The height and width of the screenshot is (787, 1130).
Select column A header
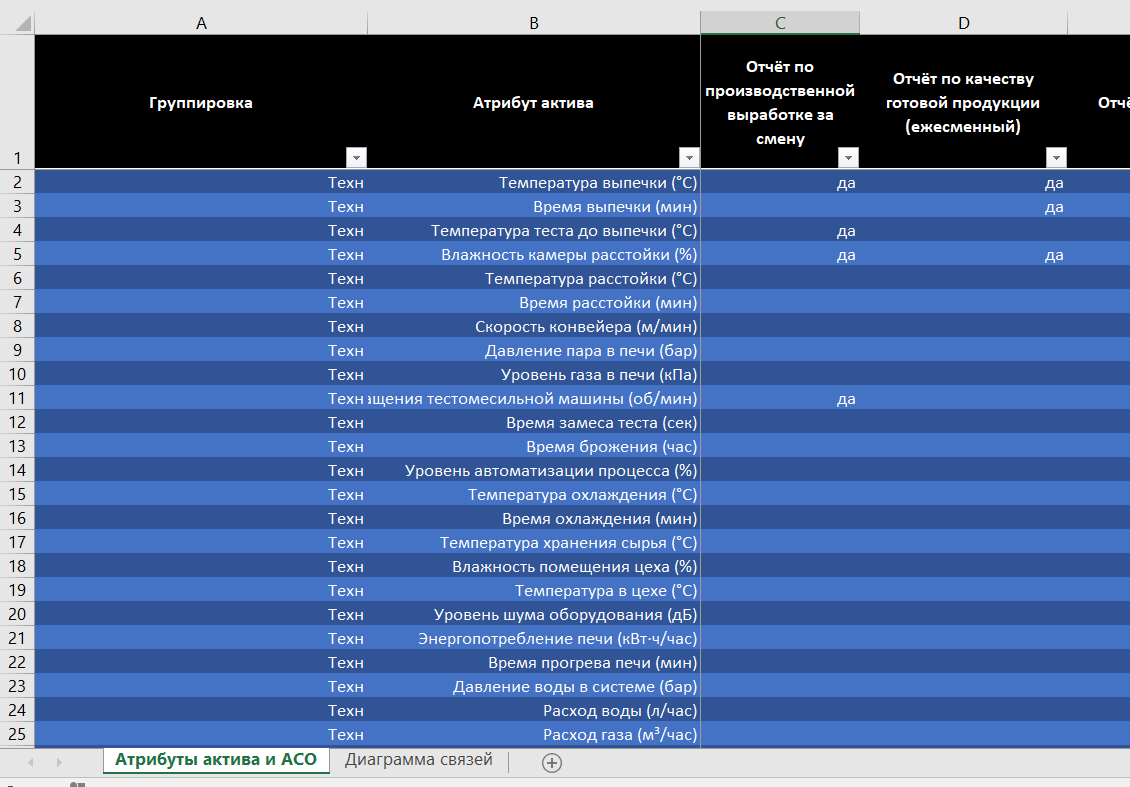coord(201,23)
